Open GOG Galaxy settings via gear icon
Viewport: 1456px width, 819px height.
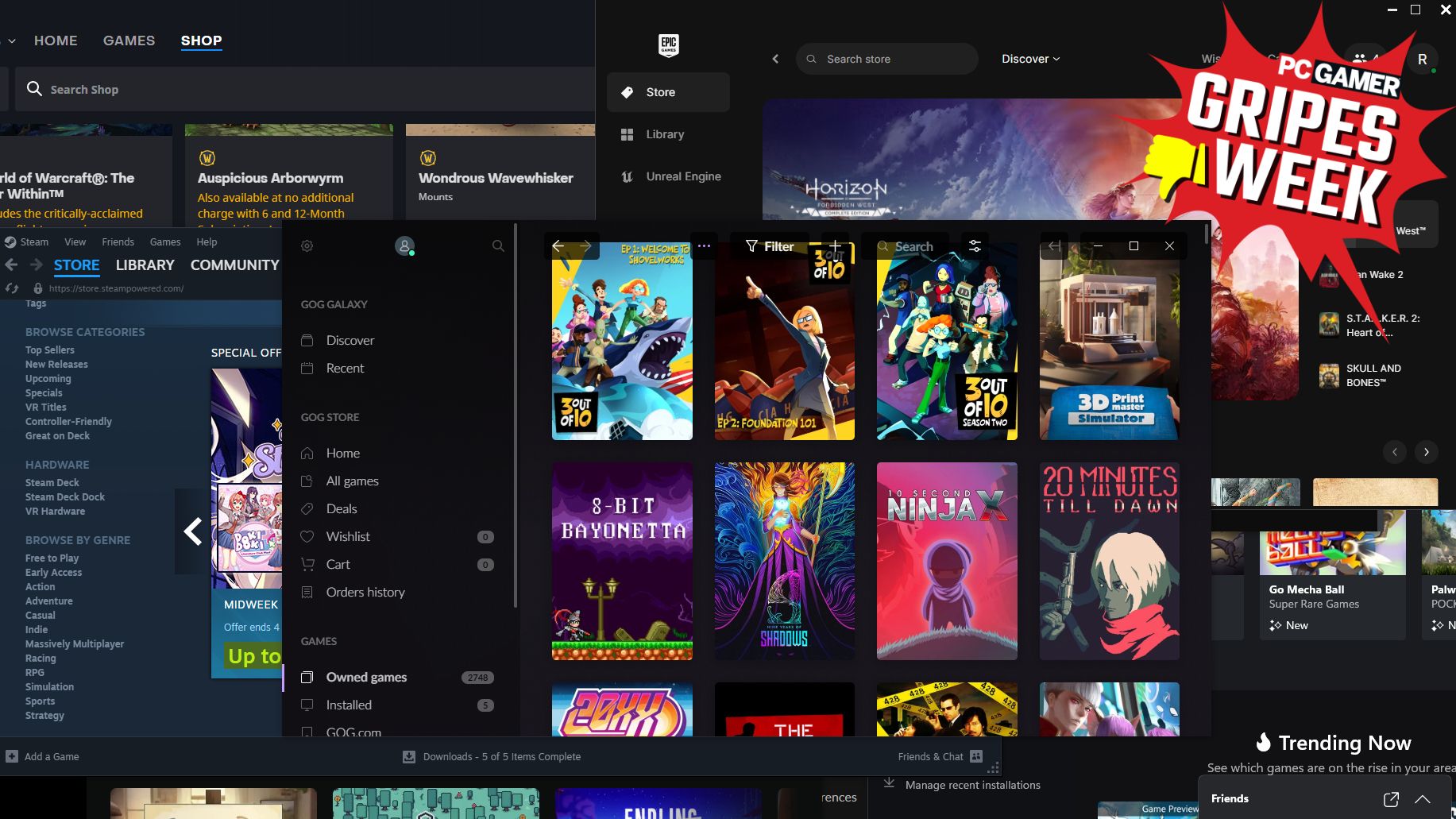pyautogui.click(x=307, y=246)
